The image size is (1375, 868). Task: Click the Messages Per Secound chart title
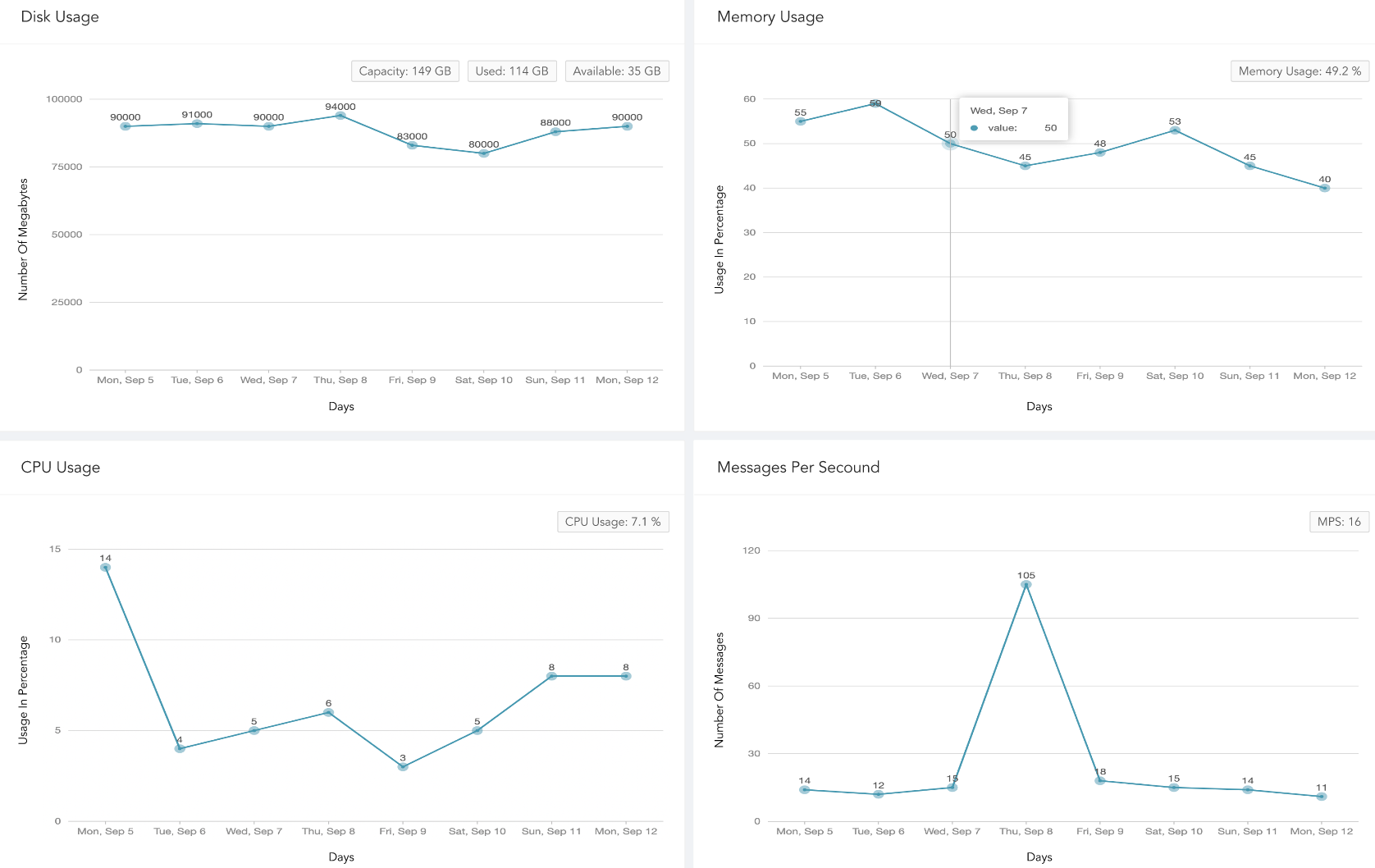click(x=797, y=467)
